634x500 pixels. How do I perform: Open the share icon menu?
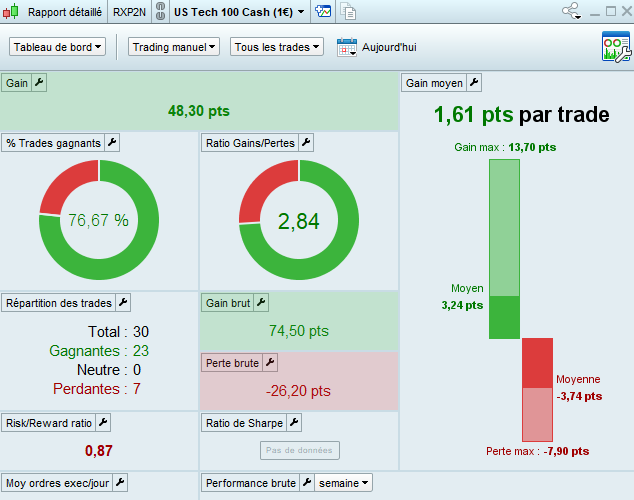(572, 11)
